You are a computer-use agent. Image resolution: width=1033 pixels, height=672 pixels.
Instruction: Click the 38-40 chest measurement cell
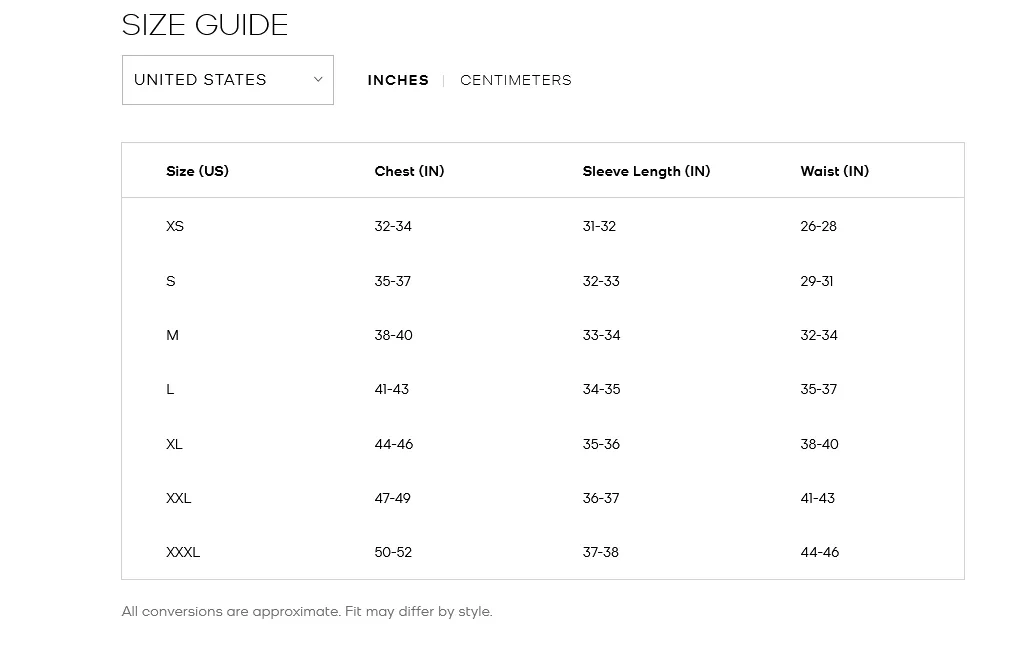click(x=393, y=335)
